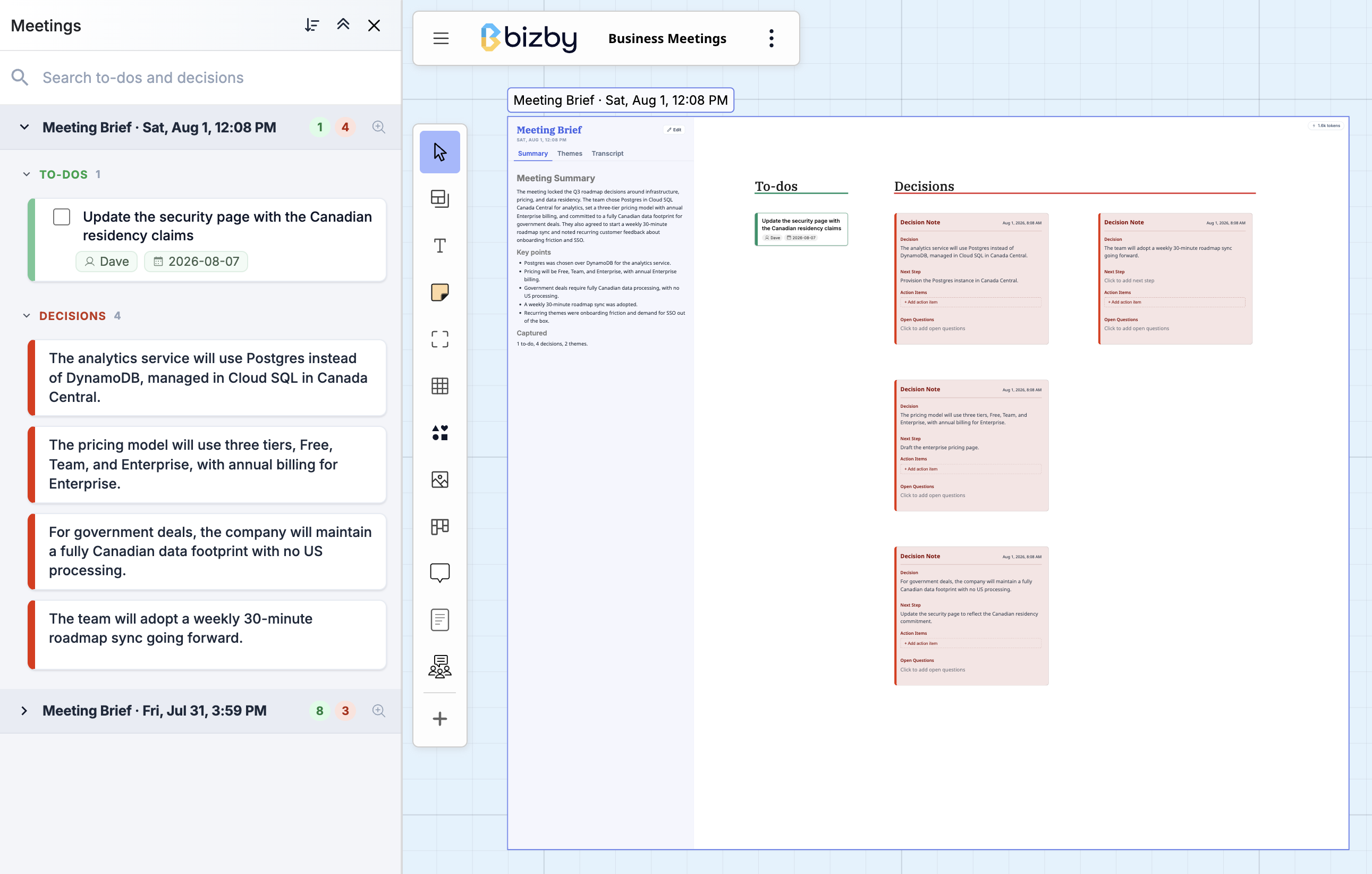Screen dimensions: 1372x874
Task: Select the image insert tool
Action: pos(439,480)
